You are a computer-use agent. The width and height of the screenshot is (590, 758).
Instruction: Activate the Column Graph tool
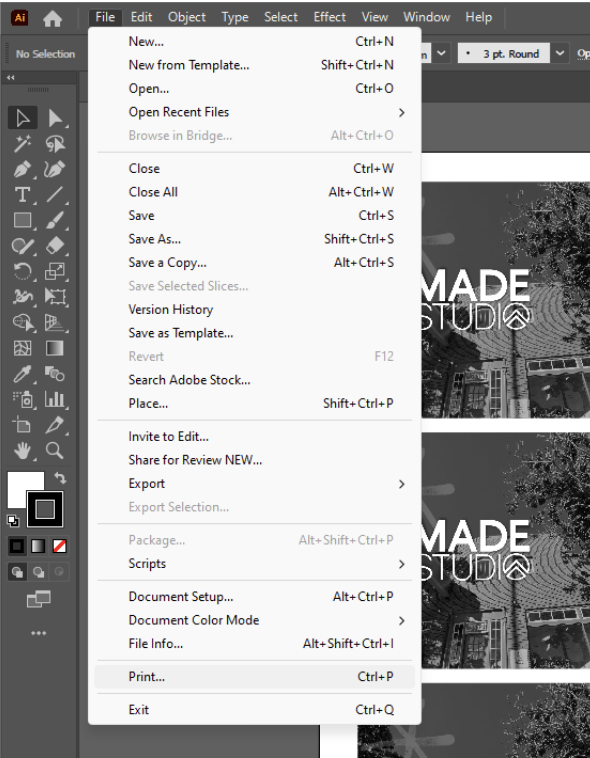(55, 399)
